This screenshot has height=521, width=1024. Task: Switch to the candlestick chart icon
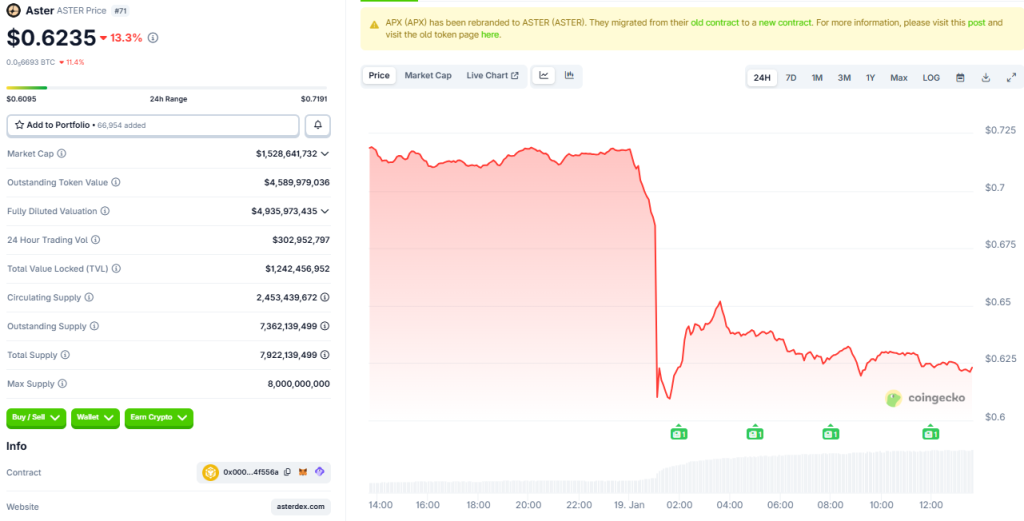click(569, 75)
